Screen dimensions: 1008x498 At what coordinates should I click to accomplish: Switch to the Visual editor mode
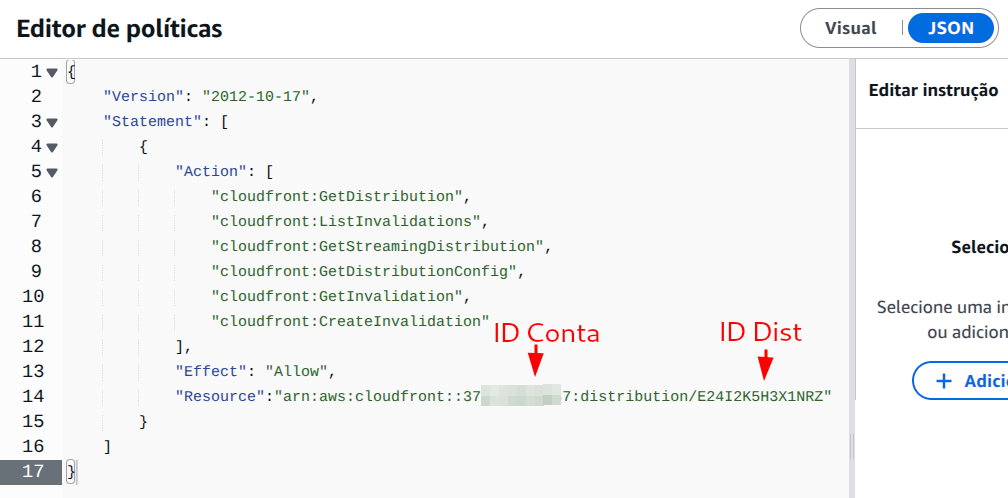point(850,28)
